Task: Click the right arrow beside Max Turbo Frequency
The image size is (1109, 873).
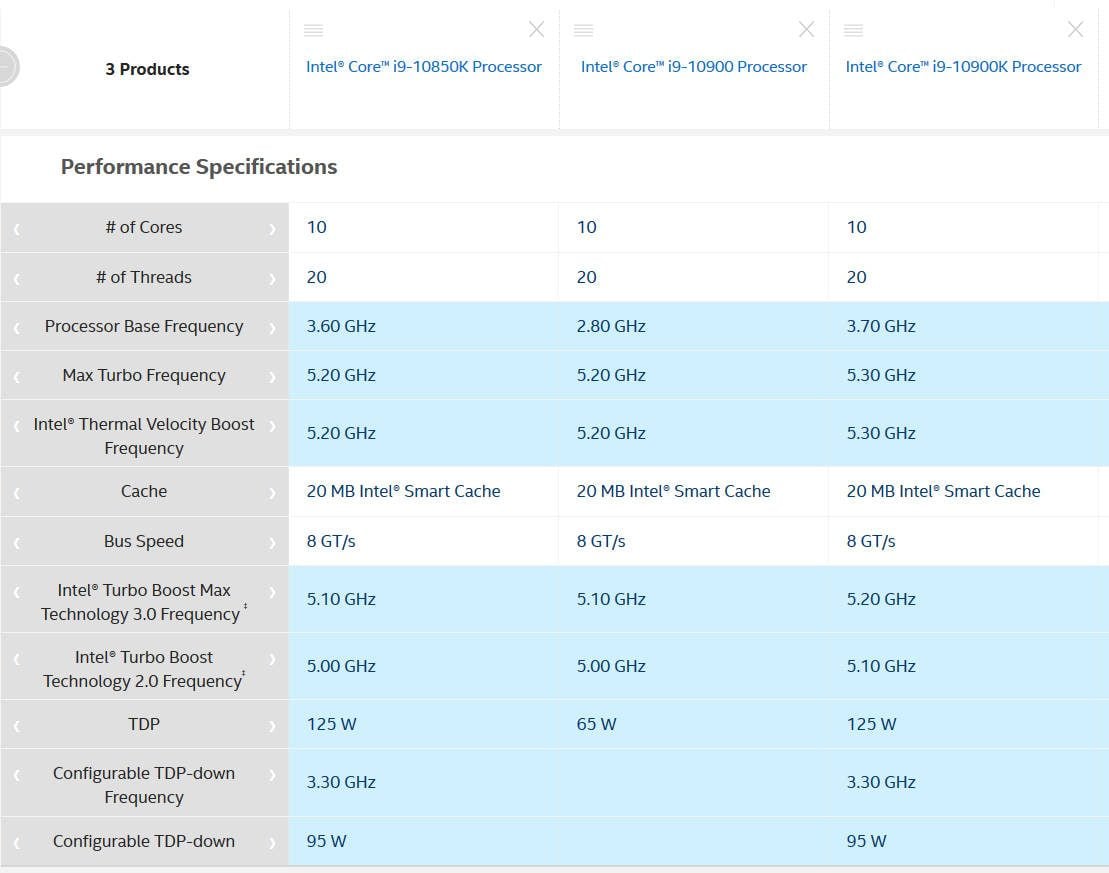Action: tap(272, 376)
